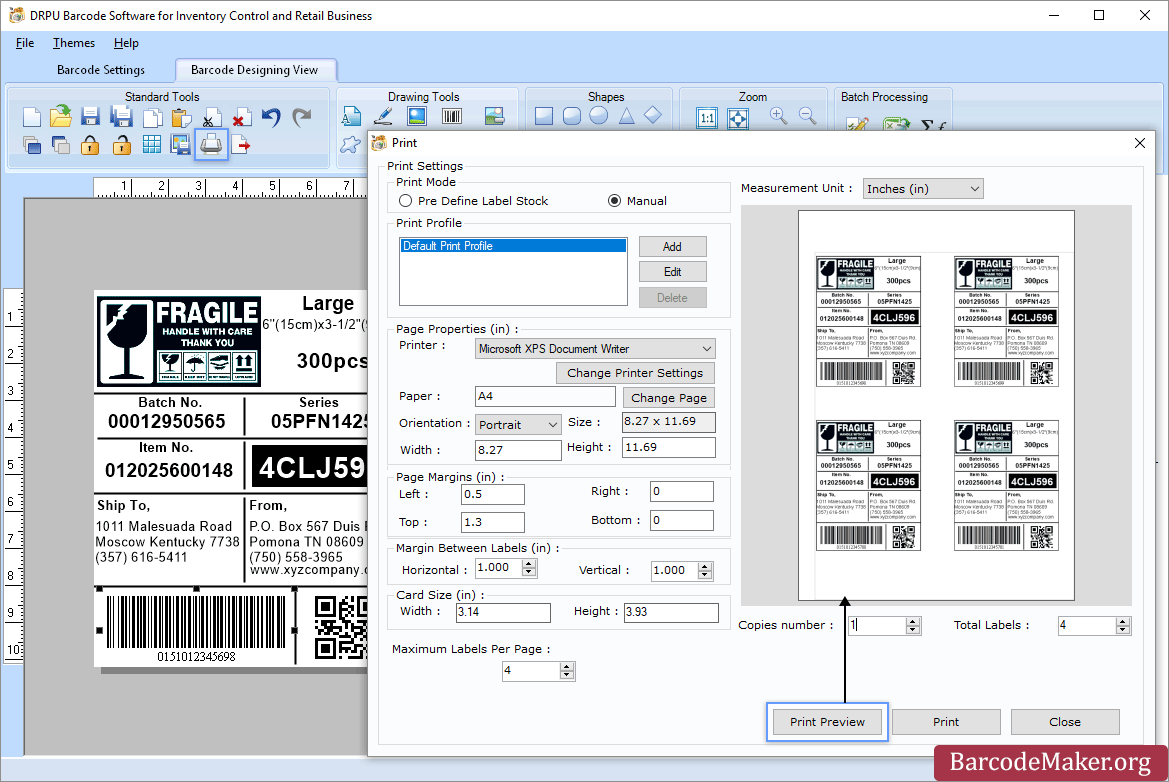
Task: Toggle the grid display tool
Action: (x=151, y=145)
